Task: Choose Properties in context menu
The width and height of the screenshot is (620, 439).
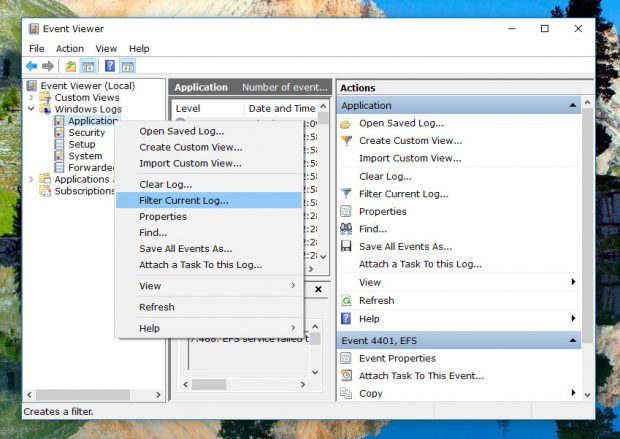Action: [x=209, y=216]
